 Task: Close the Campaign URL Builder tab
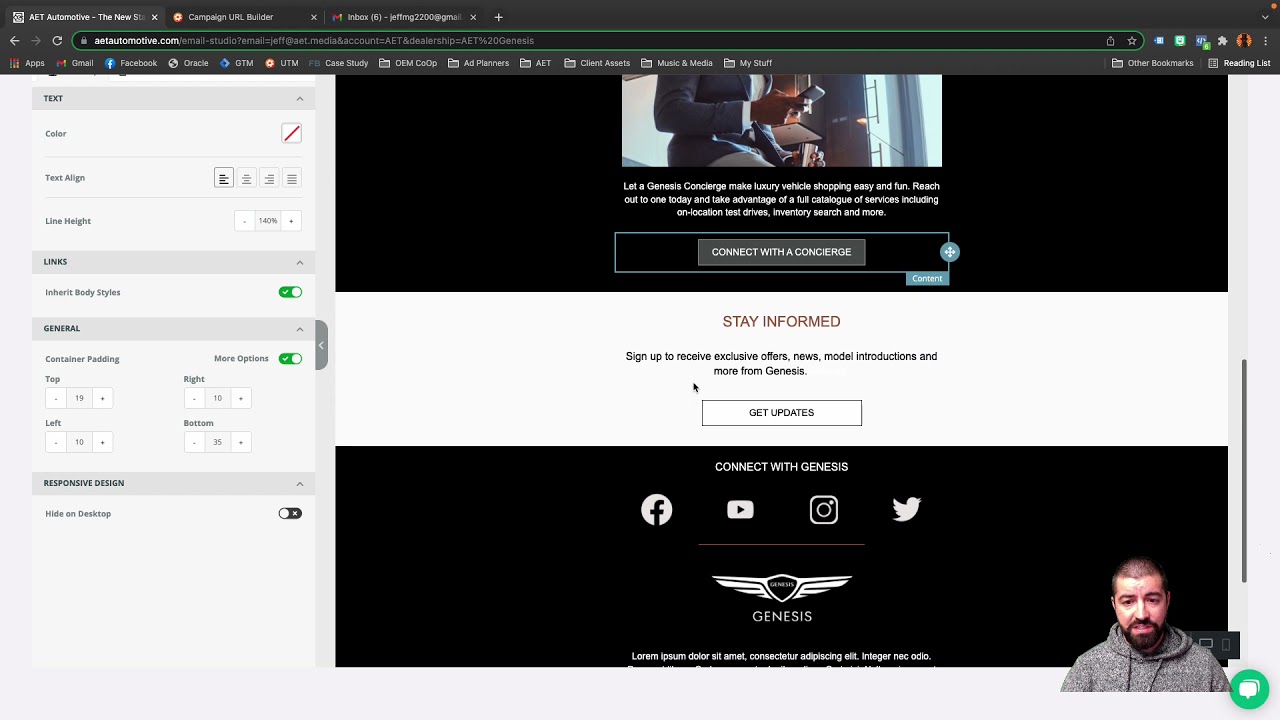coord(313,17)
